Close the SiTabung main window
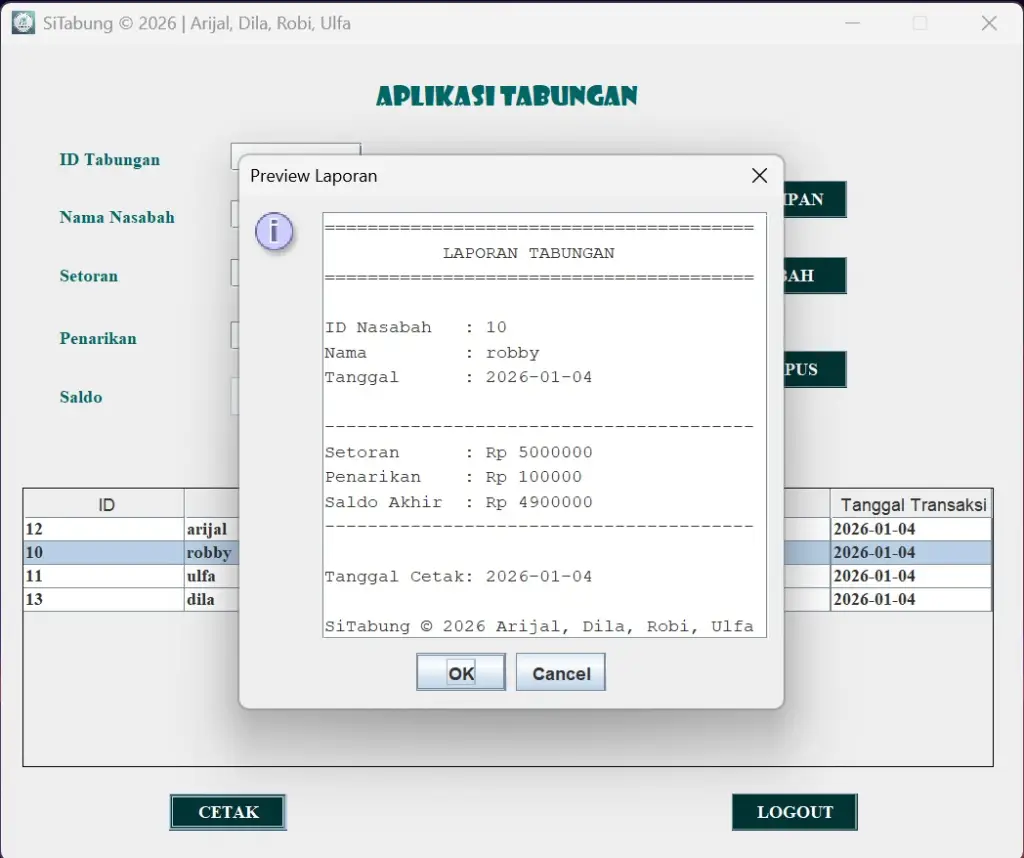1024x858 pixels. [x=989, y=23]
